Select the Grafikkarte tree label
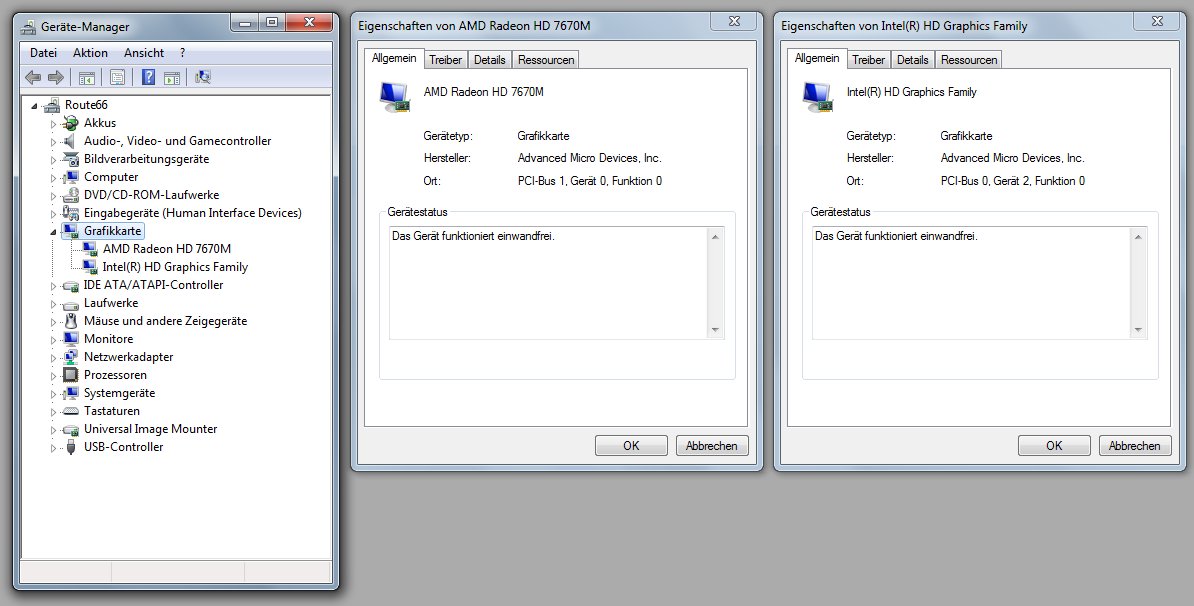The width and height of the screenshot is (1194, 606). (x=113, y=231)
